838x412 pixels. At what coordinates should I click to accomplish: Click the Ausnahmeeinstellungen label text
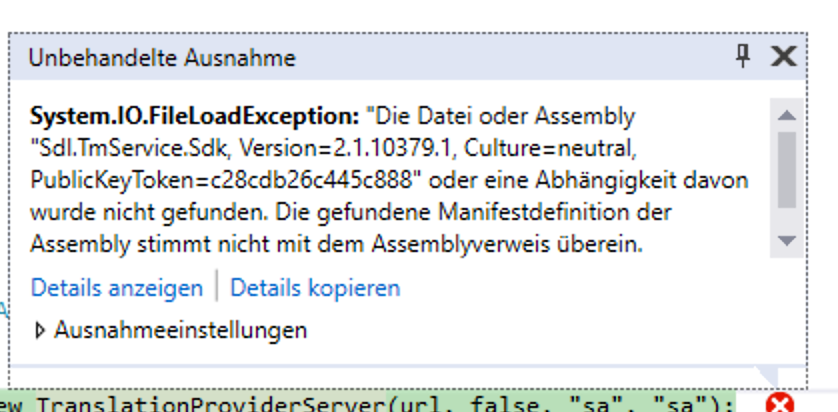[180, 330]
